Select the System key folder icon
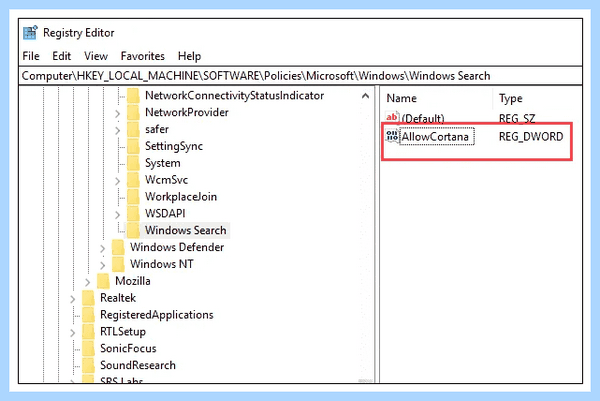Image resolution: width=600 pixels, height=401 pixels. point(133,163)
